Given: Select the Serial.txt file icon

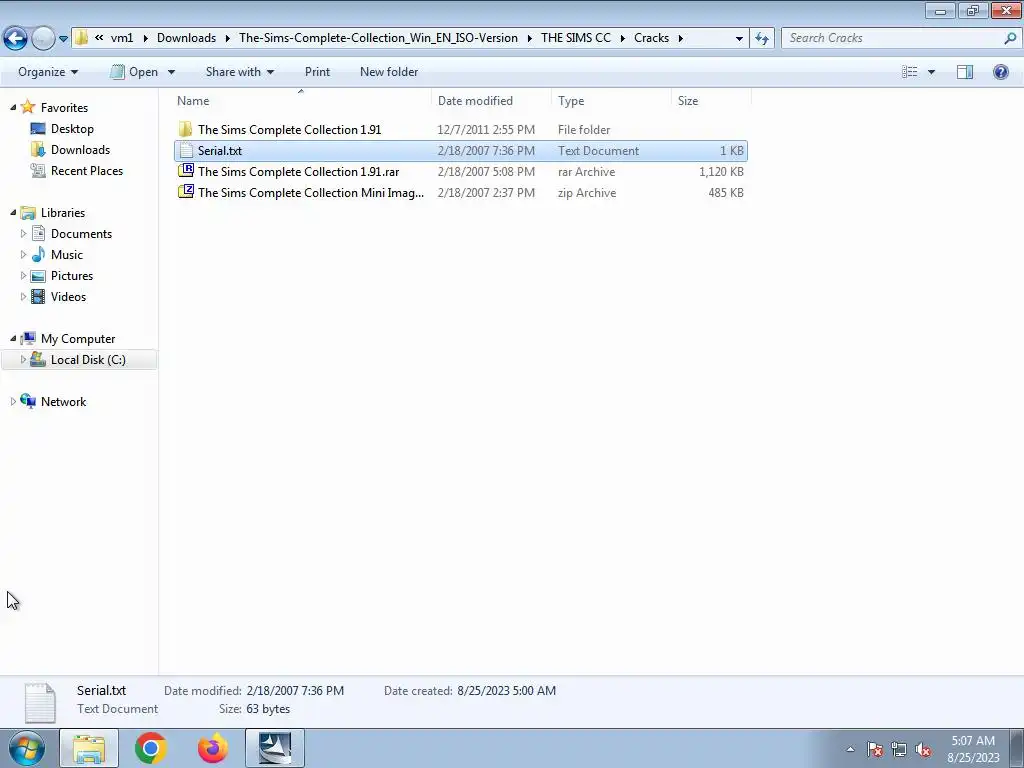Looking at the screenshot, I should point(186,151).
